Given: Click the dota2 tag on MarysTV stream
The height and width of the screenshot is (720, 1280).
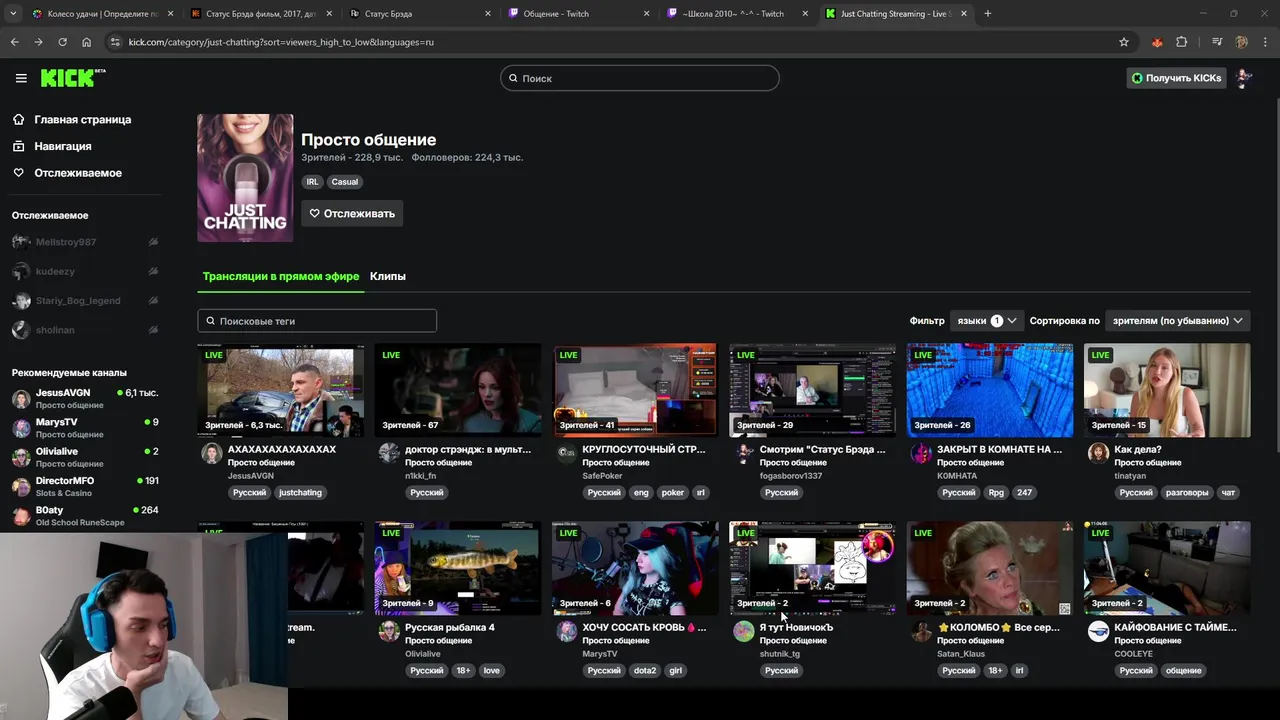Looking at the screenshot, I should tap(645, 671).
